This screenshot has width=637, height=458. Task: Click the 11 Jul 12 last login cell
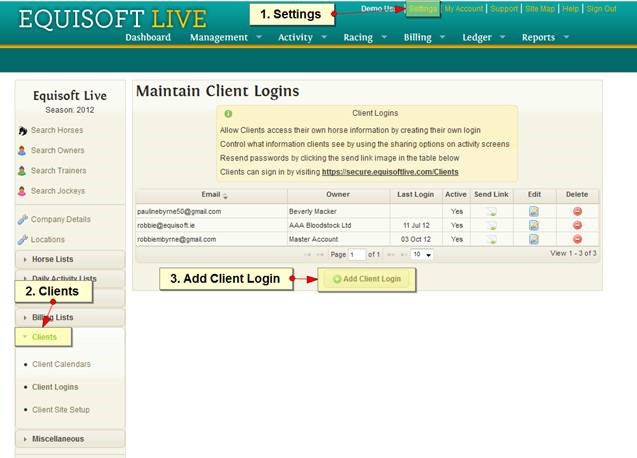pos(416,225)
